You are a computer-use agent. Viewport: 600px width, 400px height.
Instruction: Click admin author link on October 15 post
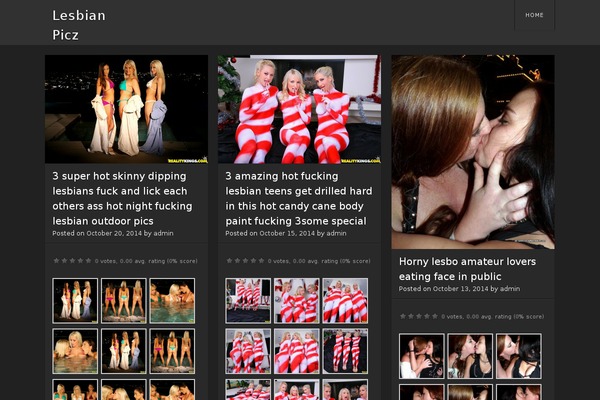(x=336, y=233)
